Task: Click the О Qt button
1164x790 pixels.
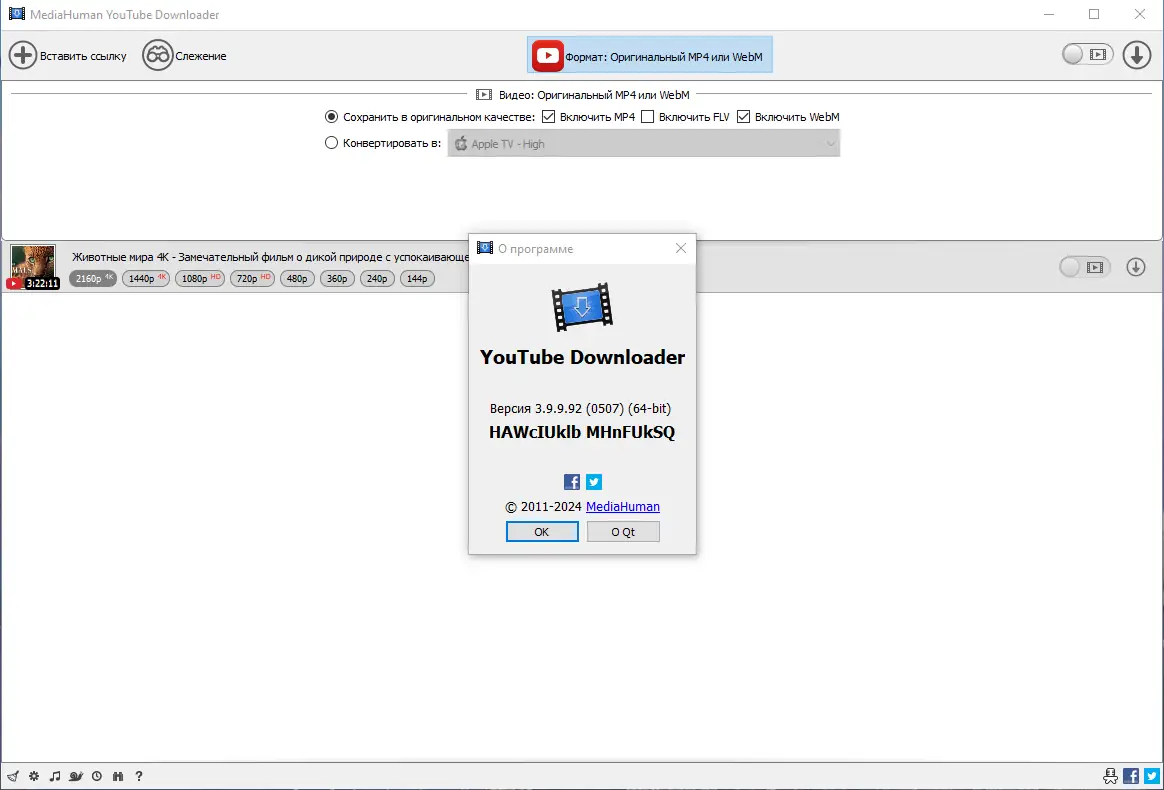Action: click(623, 532)
